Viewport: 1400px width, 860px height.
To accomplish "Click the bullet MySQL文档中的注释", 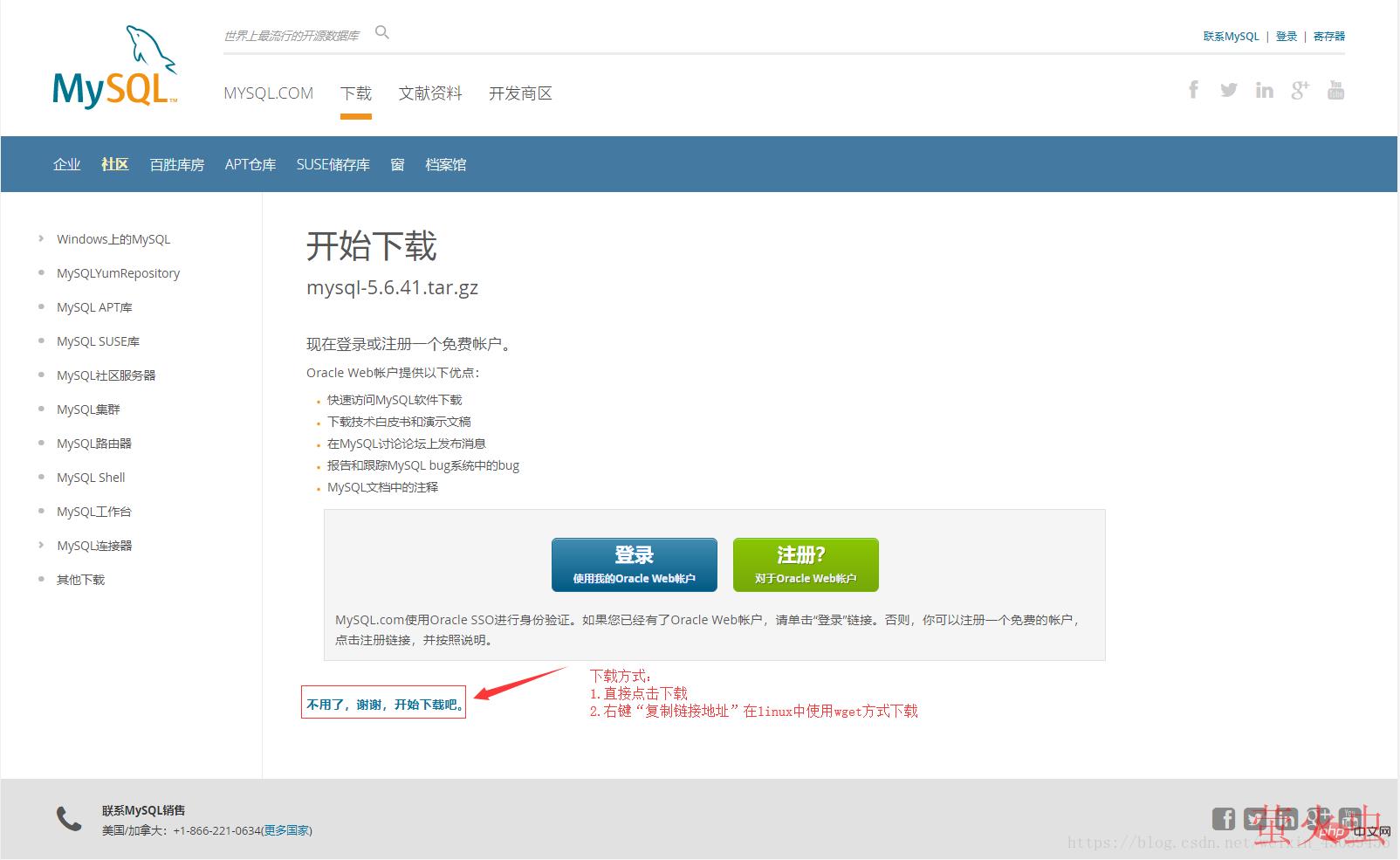I will point(383,487).
